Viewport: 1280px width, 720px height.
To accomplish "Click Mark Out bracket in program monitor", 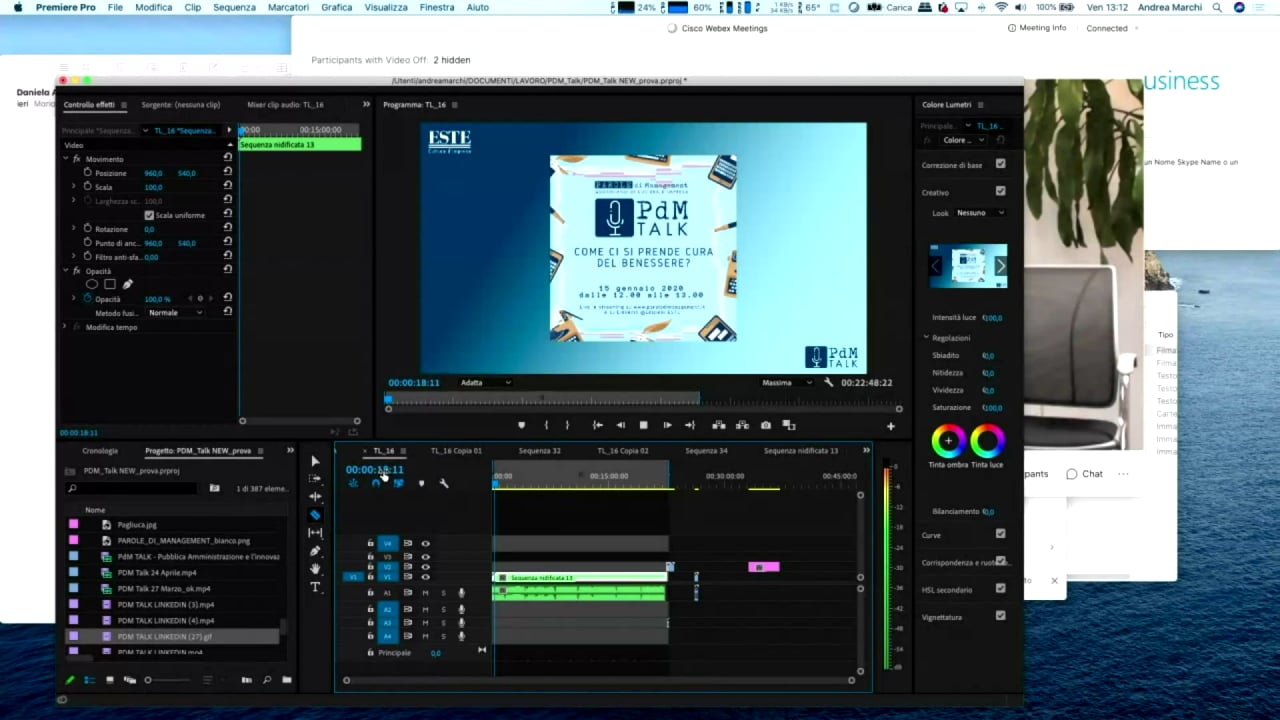I will click(x=567, y=425).
